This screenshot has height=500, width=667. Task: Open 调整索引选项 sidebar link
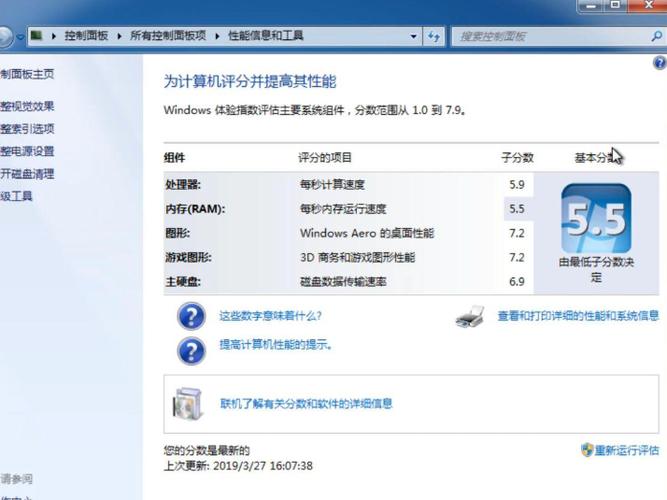pyautogui.click(x=27, y=129)
